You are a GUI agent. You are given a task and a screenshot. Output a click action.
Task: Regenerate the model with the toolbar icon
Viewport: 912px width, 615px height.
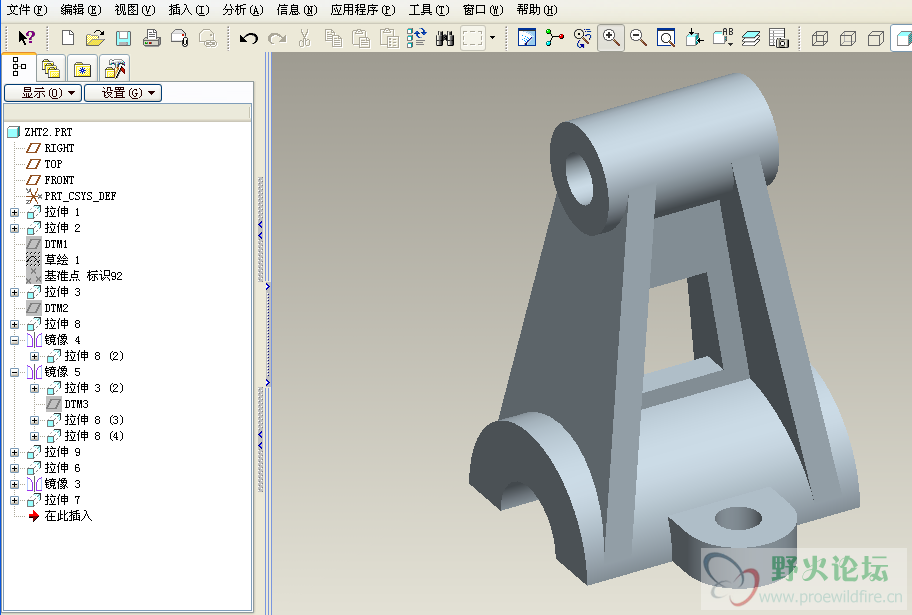coord(416,38)
